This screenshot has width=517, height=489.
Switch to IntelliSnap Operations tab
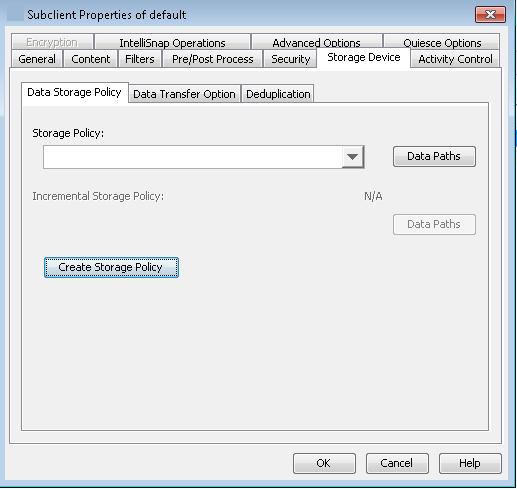(172, 42)
